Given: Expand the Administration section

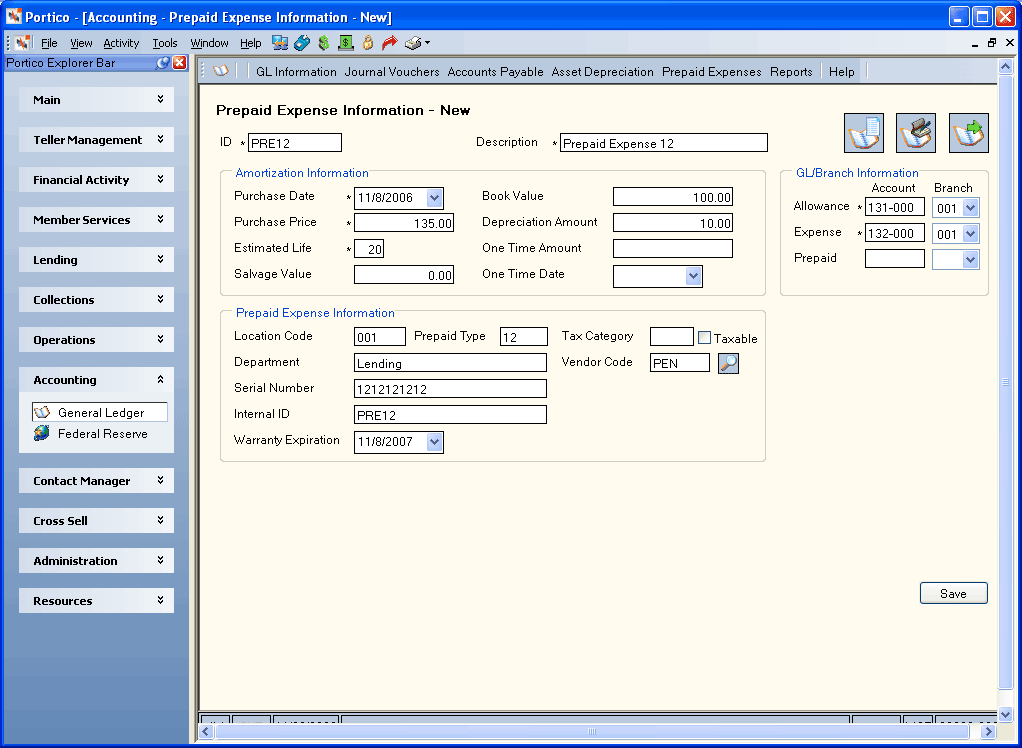Looking at the screenshot, I should click(x=96, y=561).
